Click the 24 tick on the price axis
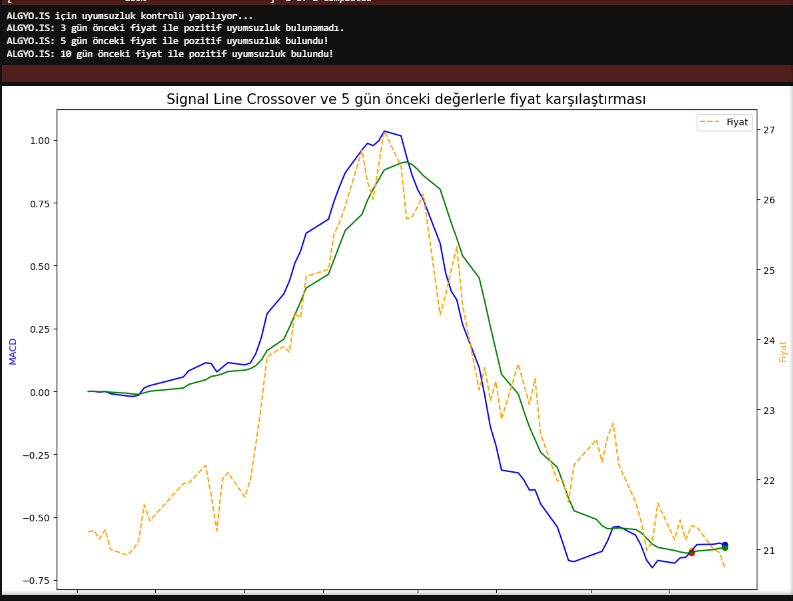This screenshot has height=601, width=793. (769, 340)
